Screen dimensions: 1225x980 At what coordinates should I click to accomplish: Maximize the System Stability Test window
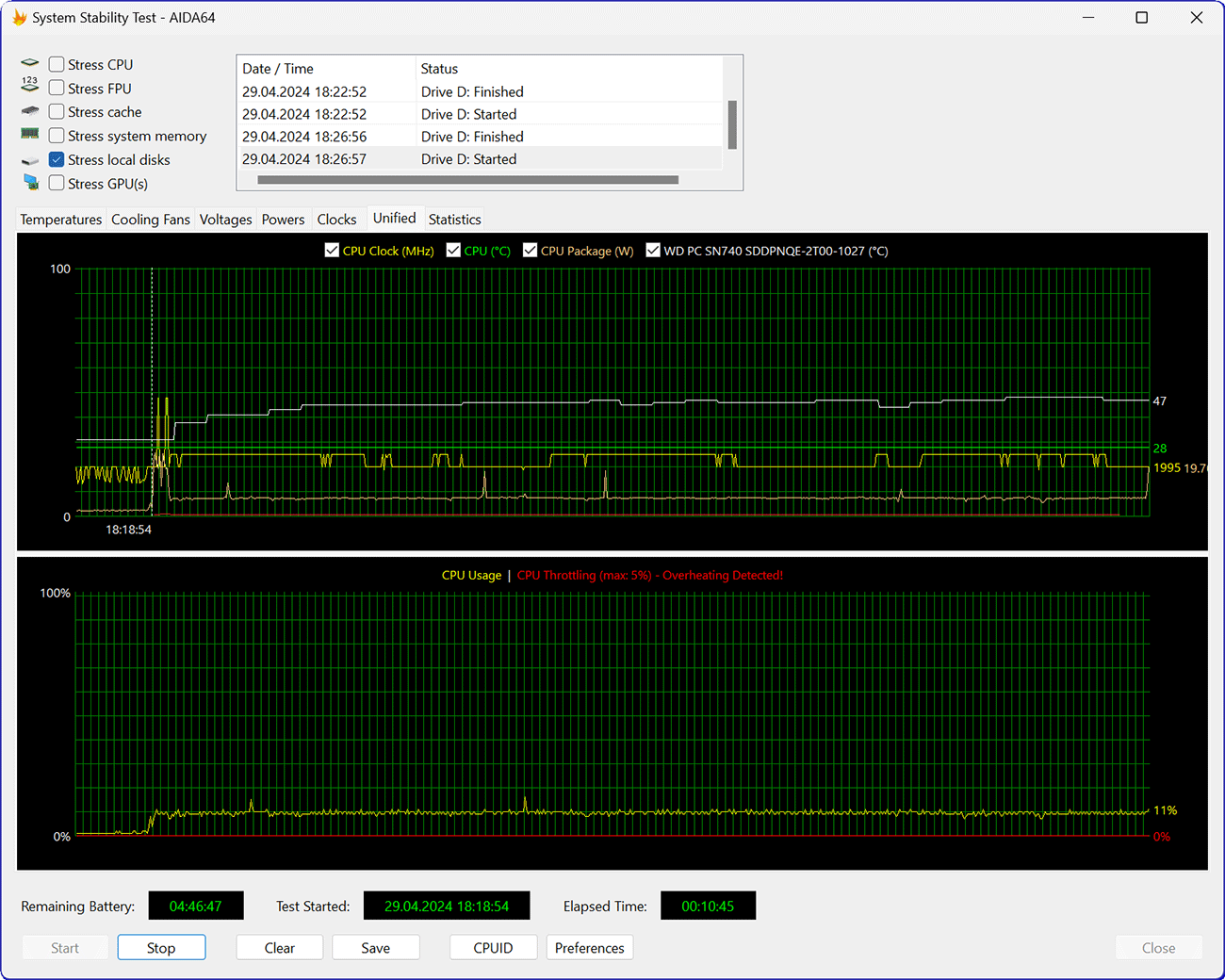(x=1142, y=17)
